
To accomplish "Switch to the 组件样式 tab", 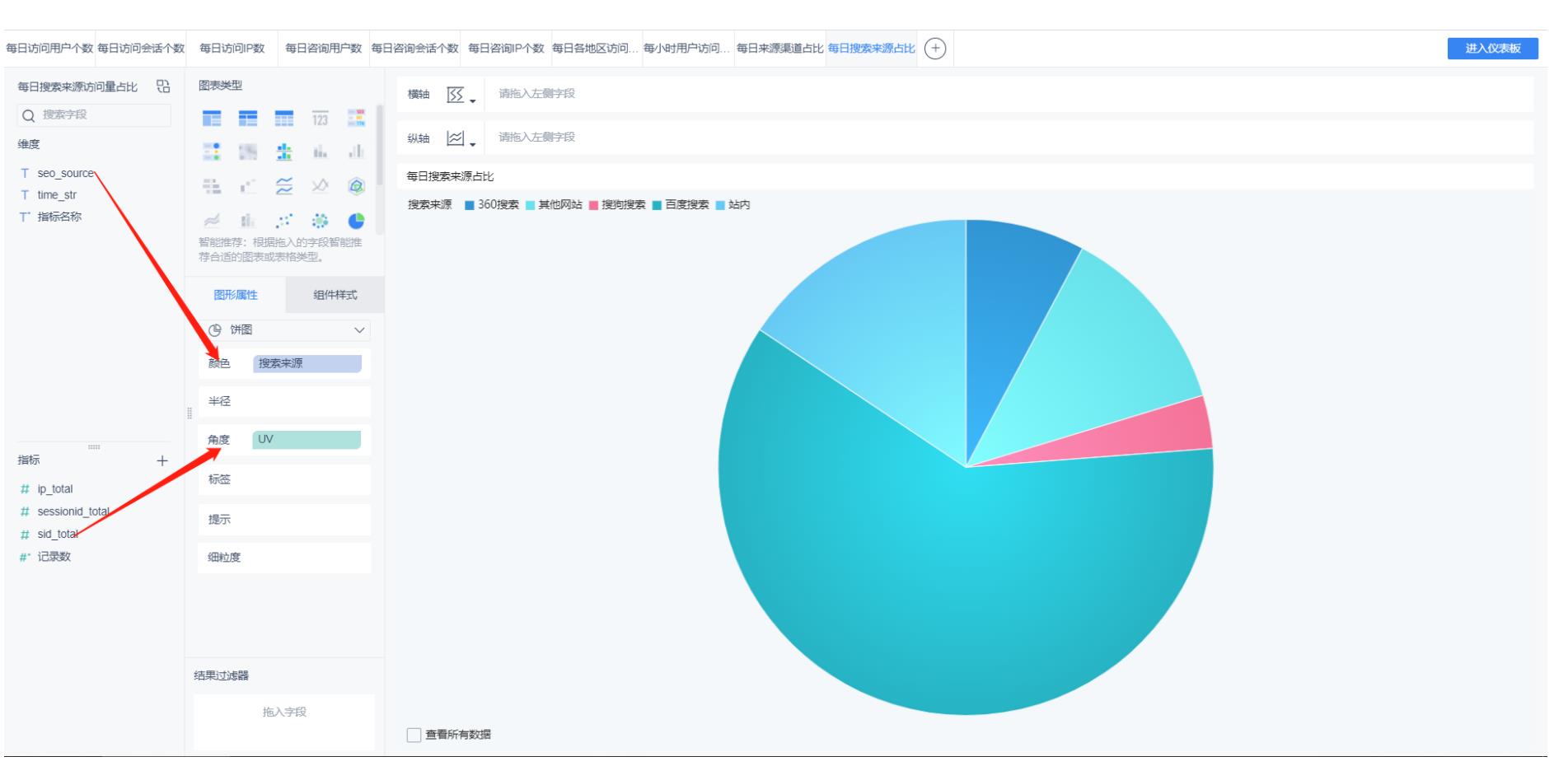I will [335, 295].
